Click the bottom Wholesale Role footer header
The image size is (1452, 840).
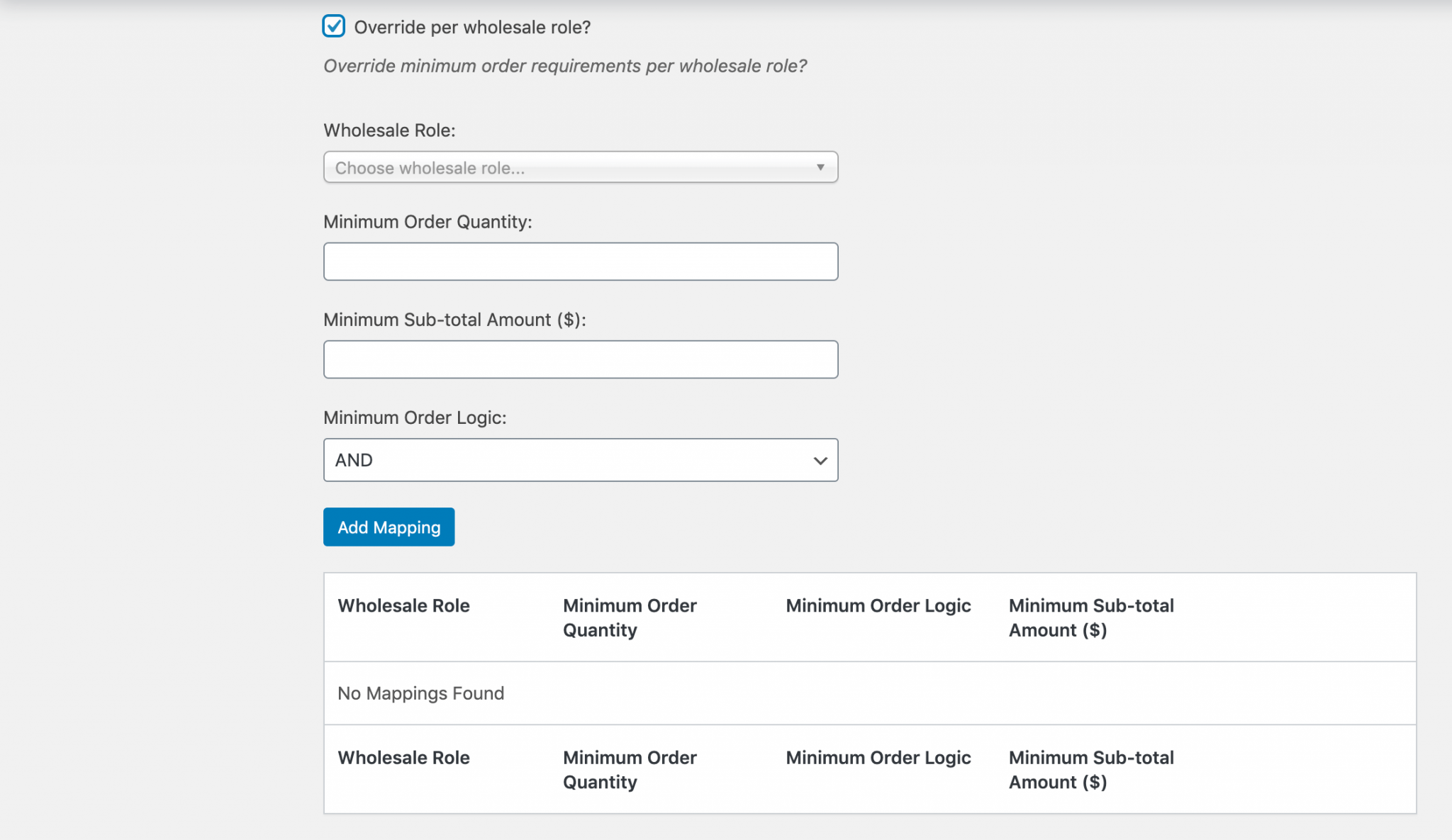403,757
